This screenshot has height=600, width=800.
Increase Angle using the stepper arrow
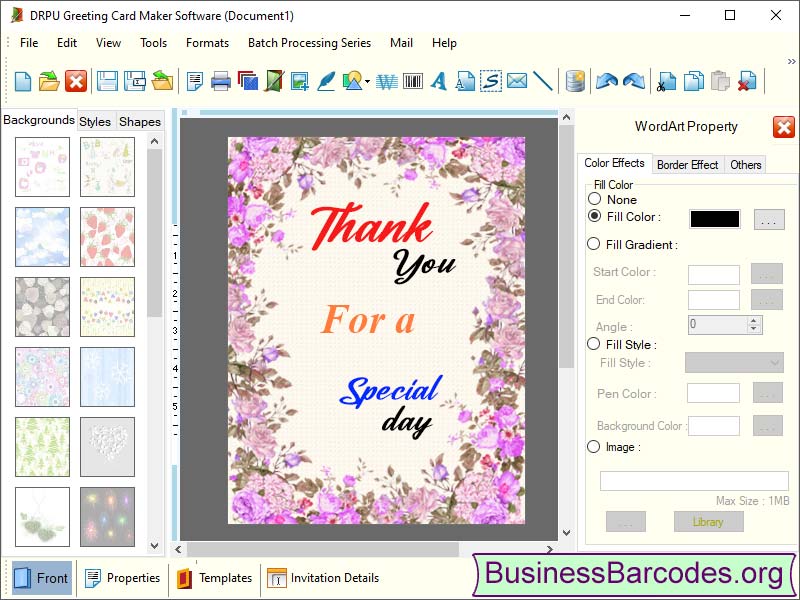tap(753, 319)
